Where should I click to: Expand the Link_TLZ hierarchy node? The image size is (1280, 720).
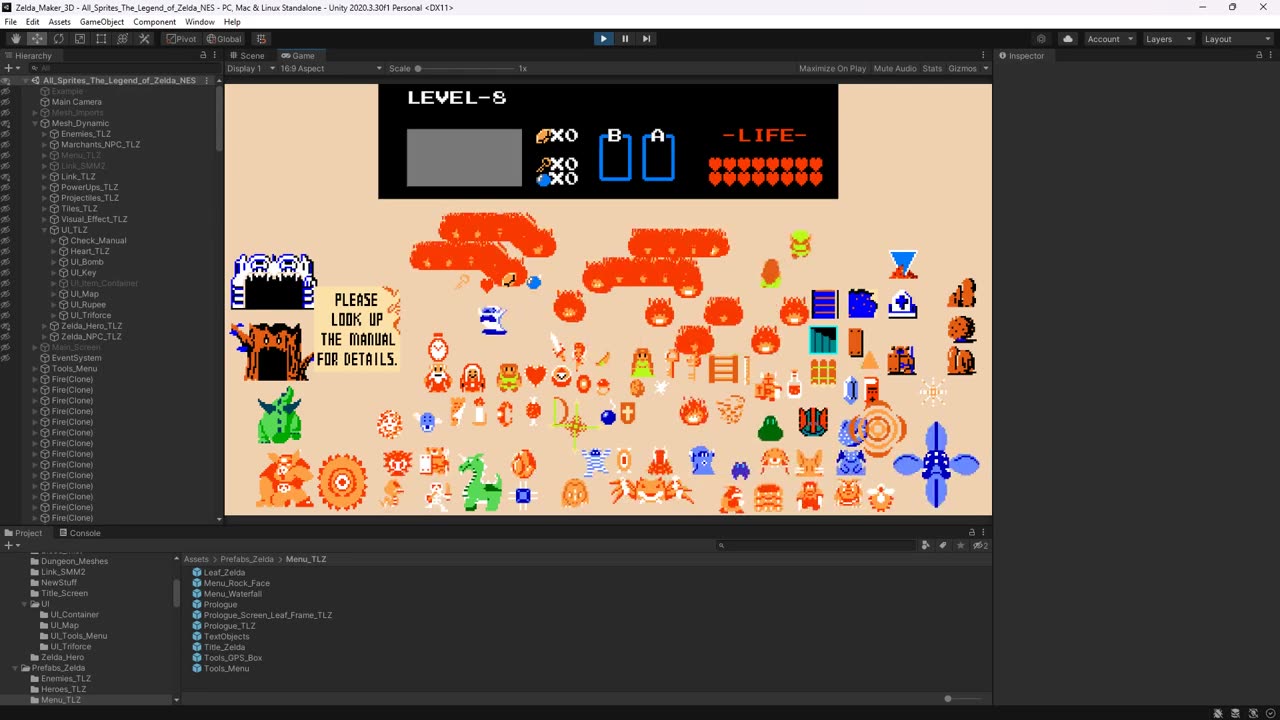pyautogui.click(x=45, y=177)
